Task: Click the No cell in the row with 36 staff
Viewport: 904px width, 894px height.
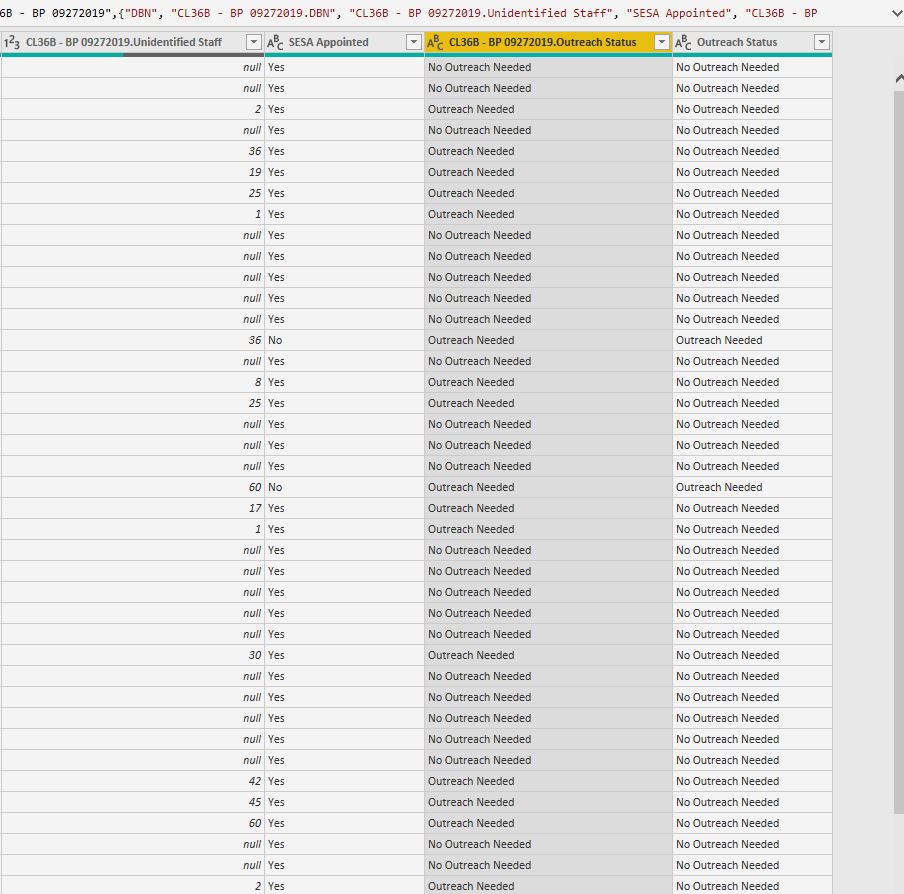Action: [344, 340]
